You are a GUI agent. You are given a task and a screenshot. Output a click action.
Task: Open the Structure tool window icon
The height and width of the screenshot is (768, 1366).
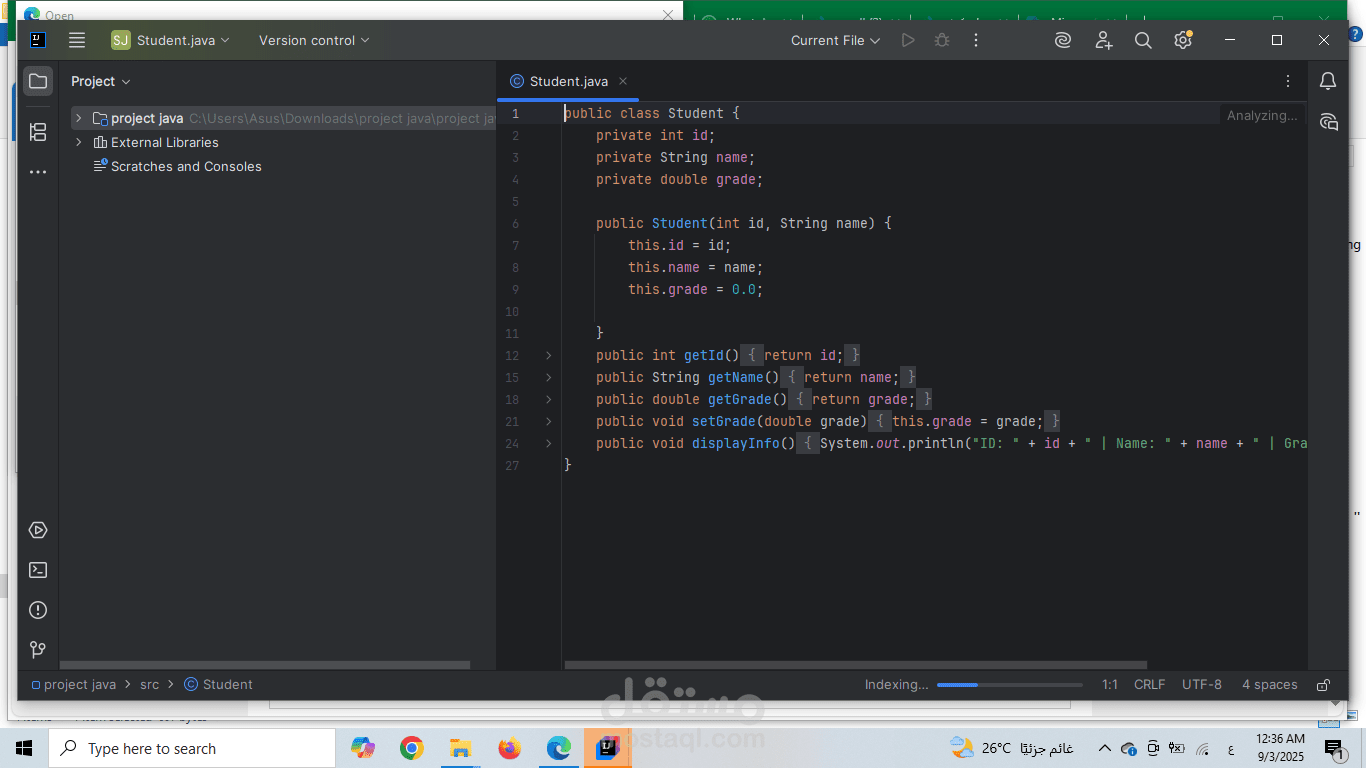38,132
